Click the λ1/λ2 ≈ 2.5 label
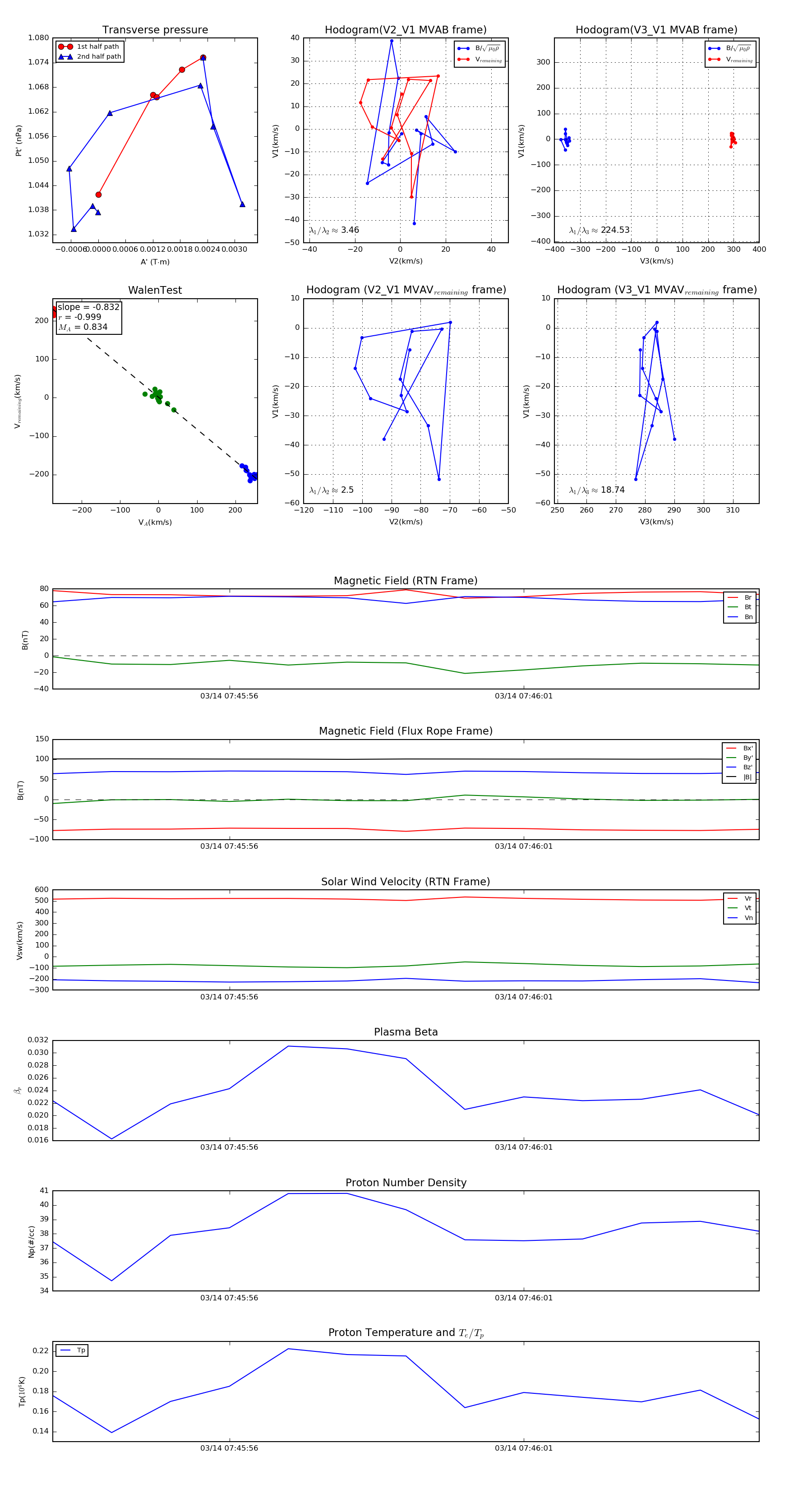 point(331,490)
